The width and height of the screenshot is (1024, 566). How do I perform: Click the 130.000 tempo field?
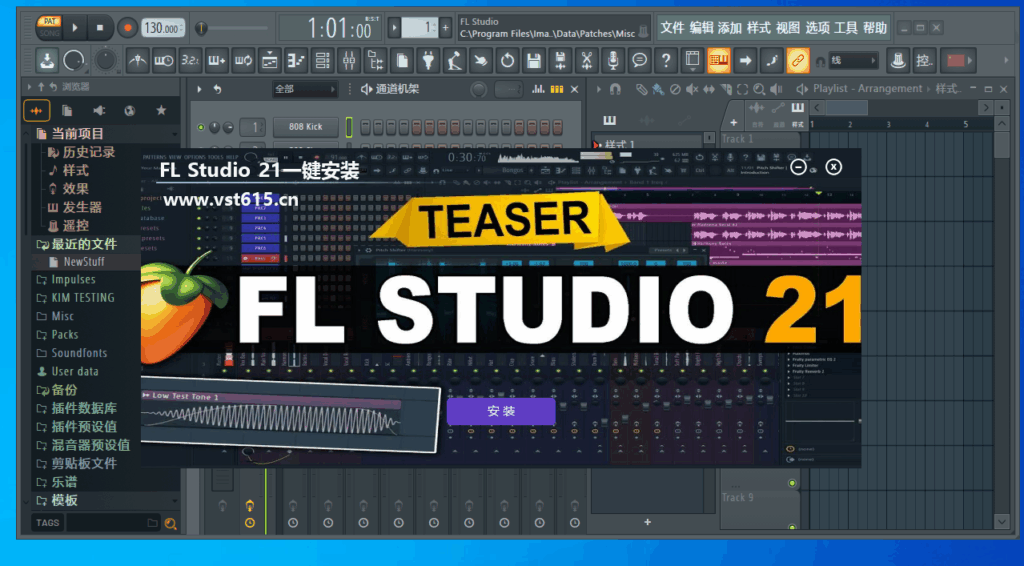tap(163, 28)
